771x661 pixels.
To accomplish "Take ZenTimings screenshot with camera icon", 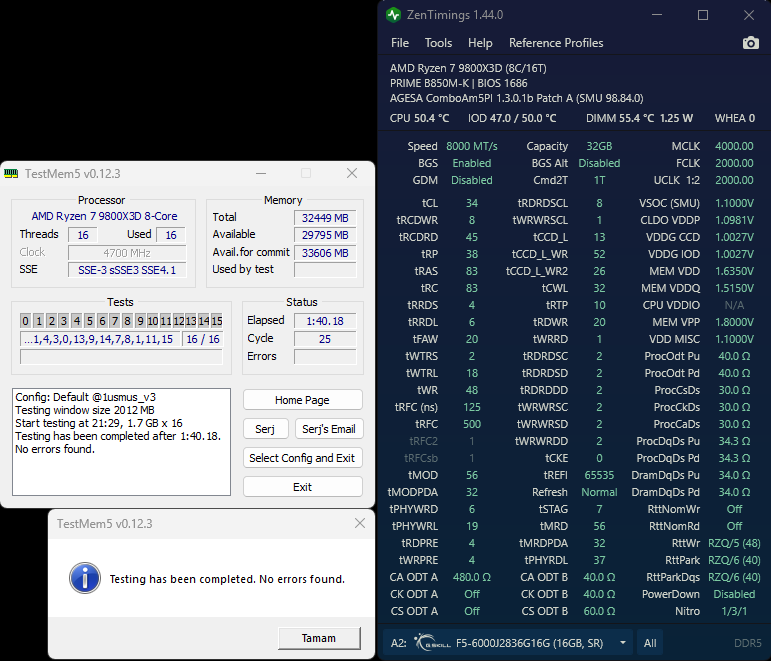I will (750, 43).
